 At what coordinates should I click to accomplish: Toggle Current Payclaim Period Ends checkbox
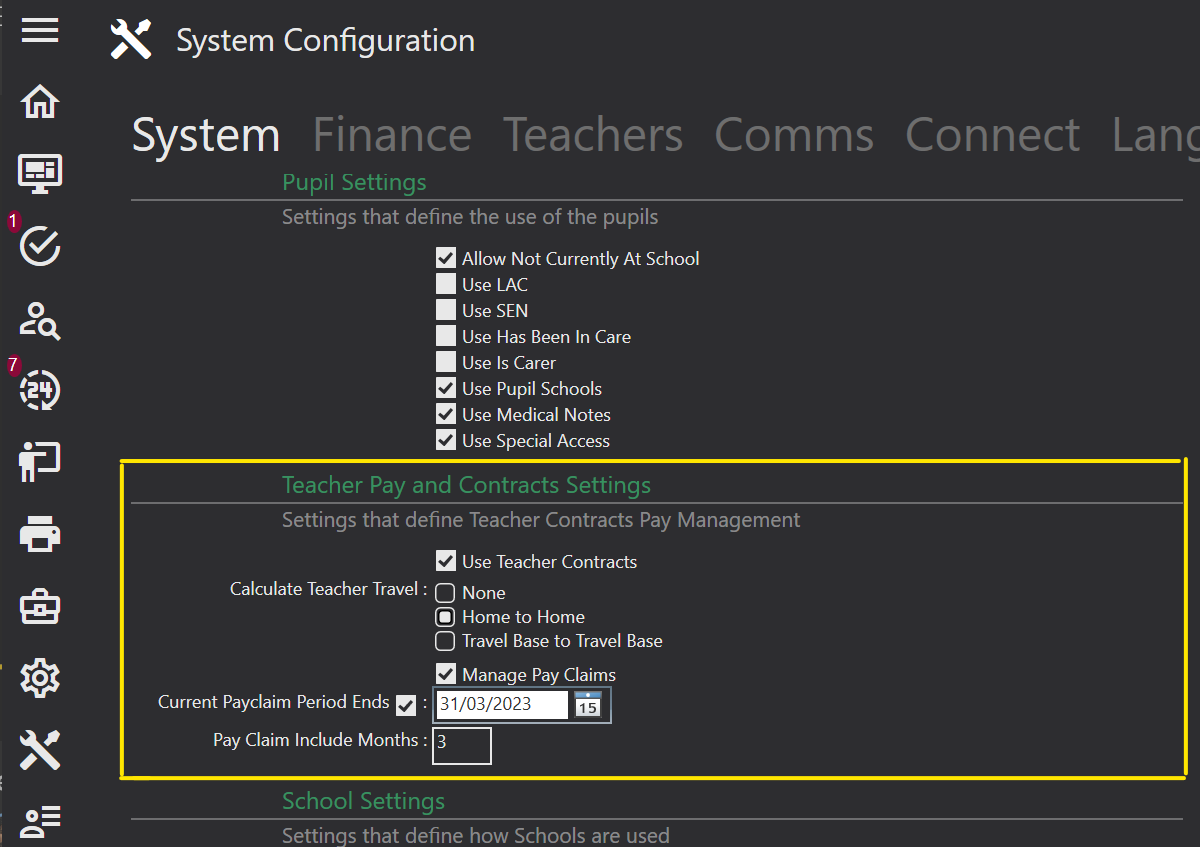pos(406,706)
